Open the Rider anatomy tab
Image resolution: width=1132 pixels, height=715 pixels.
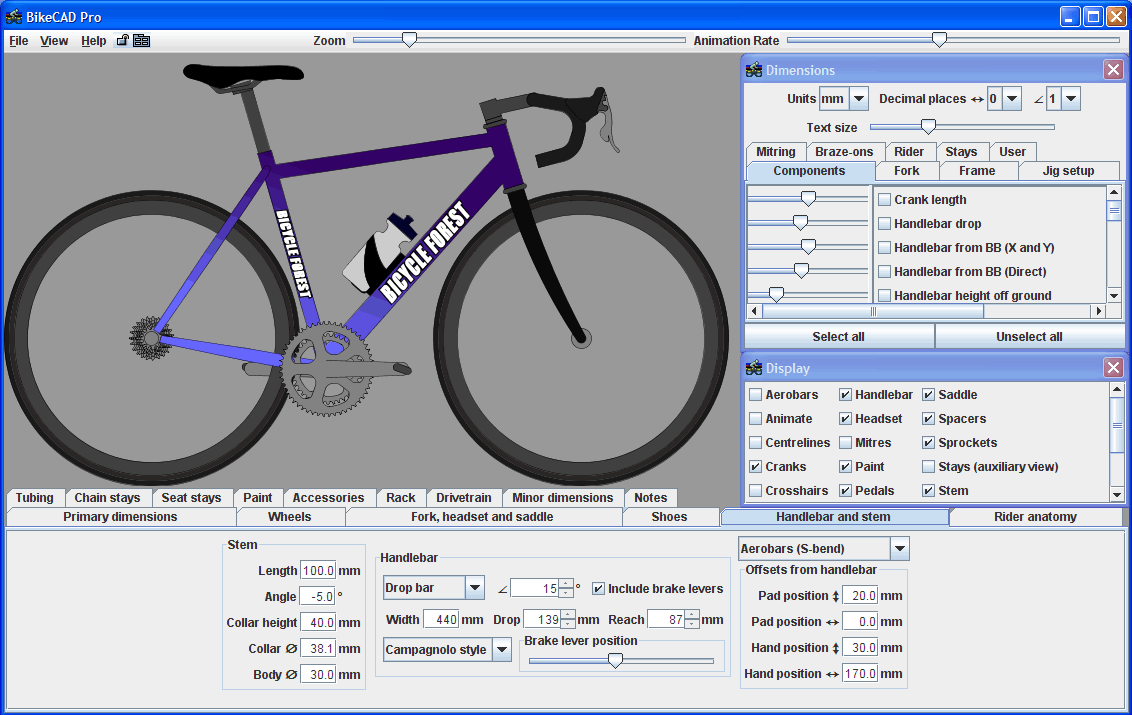(x=1035, y=517)
